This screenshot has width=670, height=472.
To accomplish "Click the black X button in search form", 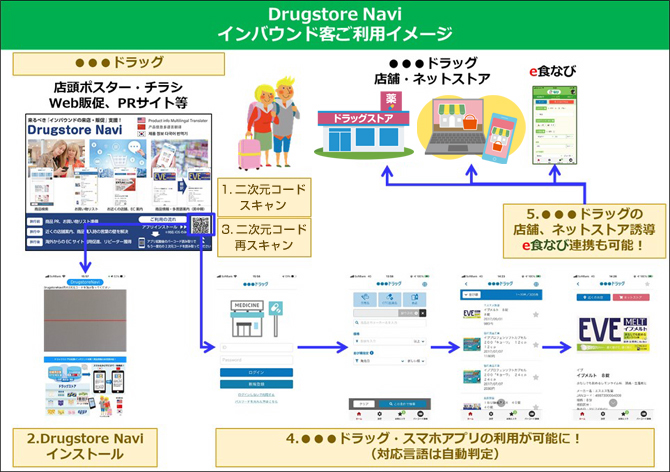I will click(423, 313).
